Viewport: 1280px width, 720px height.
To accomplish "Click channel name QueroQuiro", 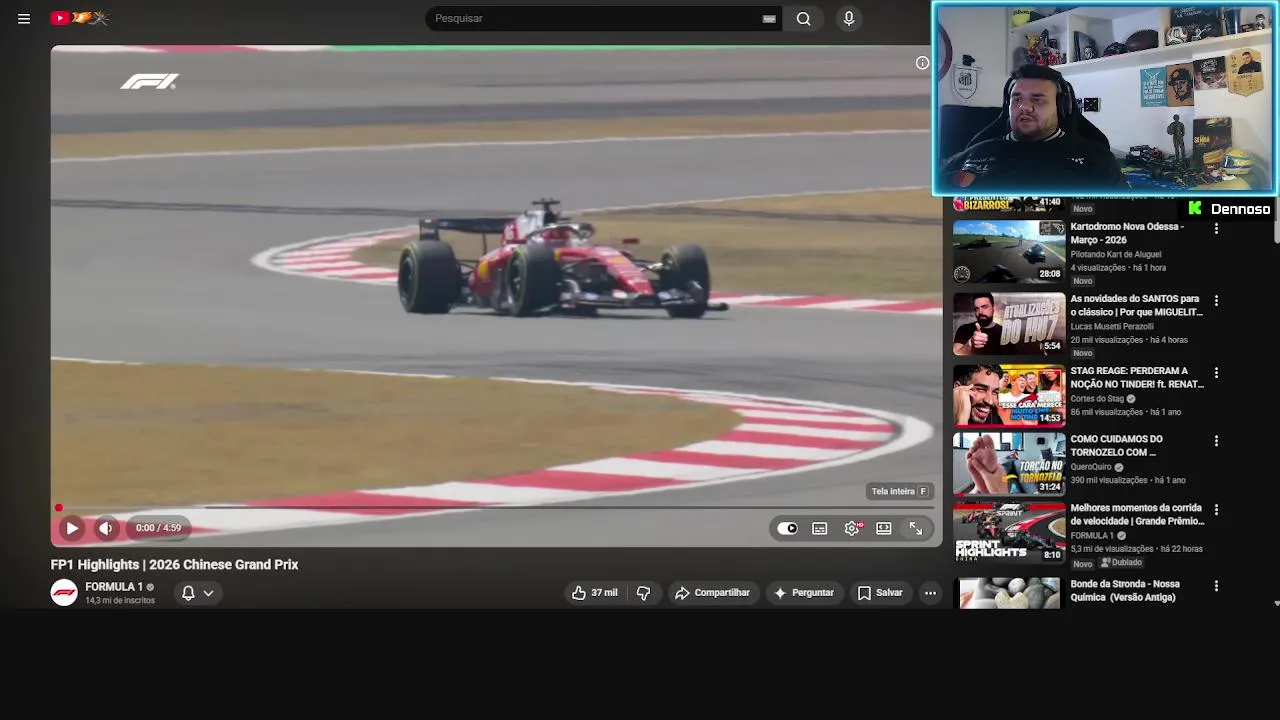I will click(x=1092, y=467).
